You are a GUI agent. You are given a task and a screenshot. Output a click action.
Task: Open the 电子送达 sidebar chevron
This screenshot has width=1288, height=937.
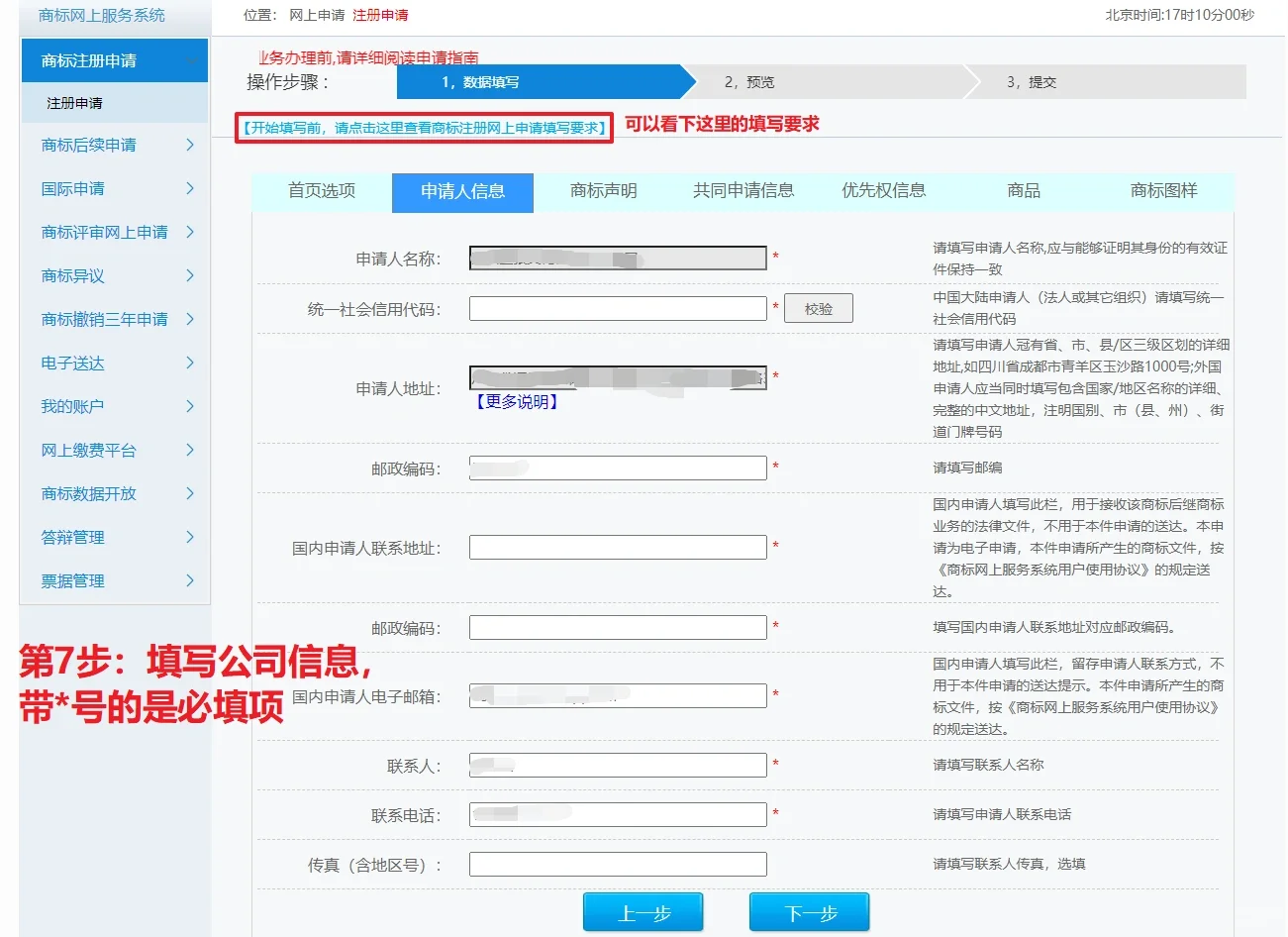[190, 363]
